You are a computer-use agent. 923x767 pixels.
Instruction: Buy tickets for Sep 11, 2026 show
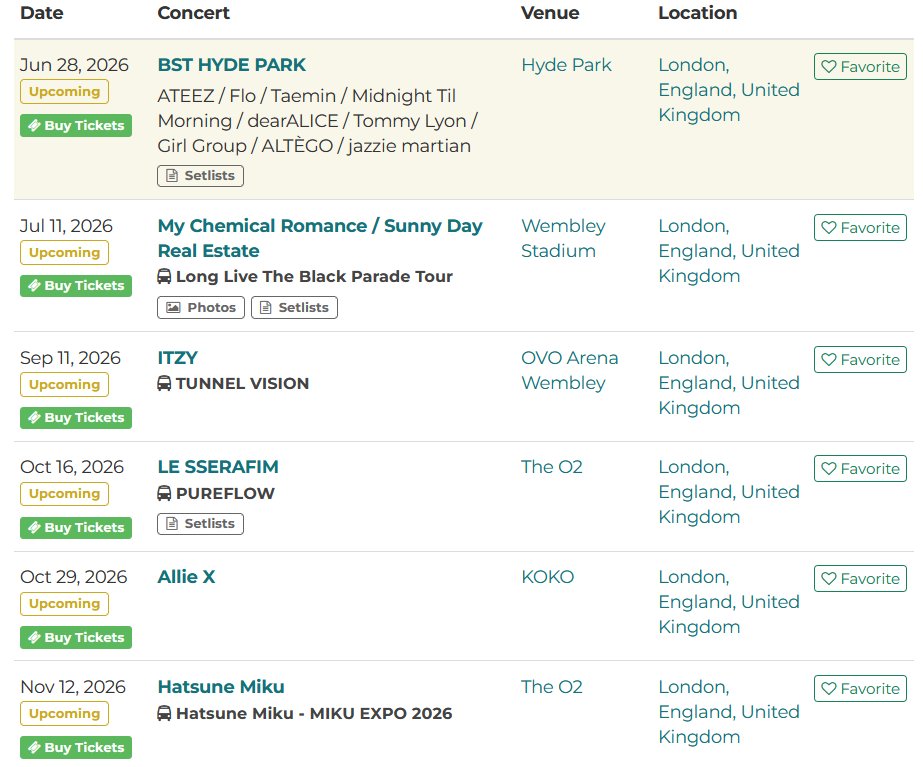click(x=76, y=417)
